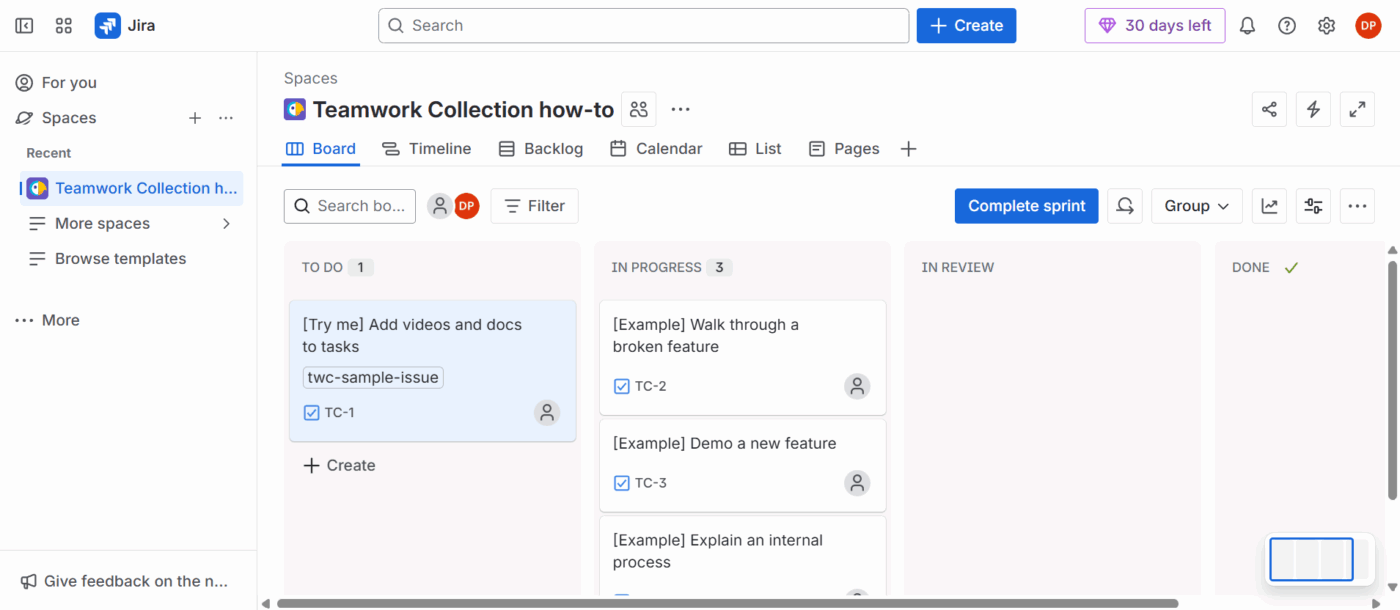Open the Automation lightning bolt icon
1400x610 pixels.
[1313, 109]
